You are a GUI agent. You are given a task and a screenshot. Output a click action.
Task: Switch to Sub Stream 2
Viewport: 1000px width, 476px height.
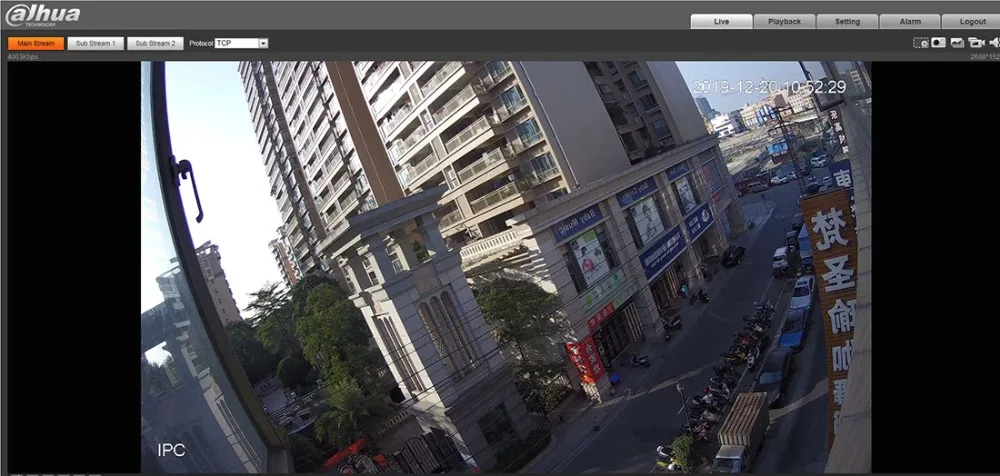click(x=155, y=43)
